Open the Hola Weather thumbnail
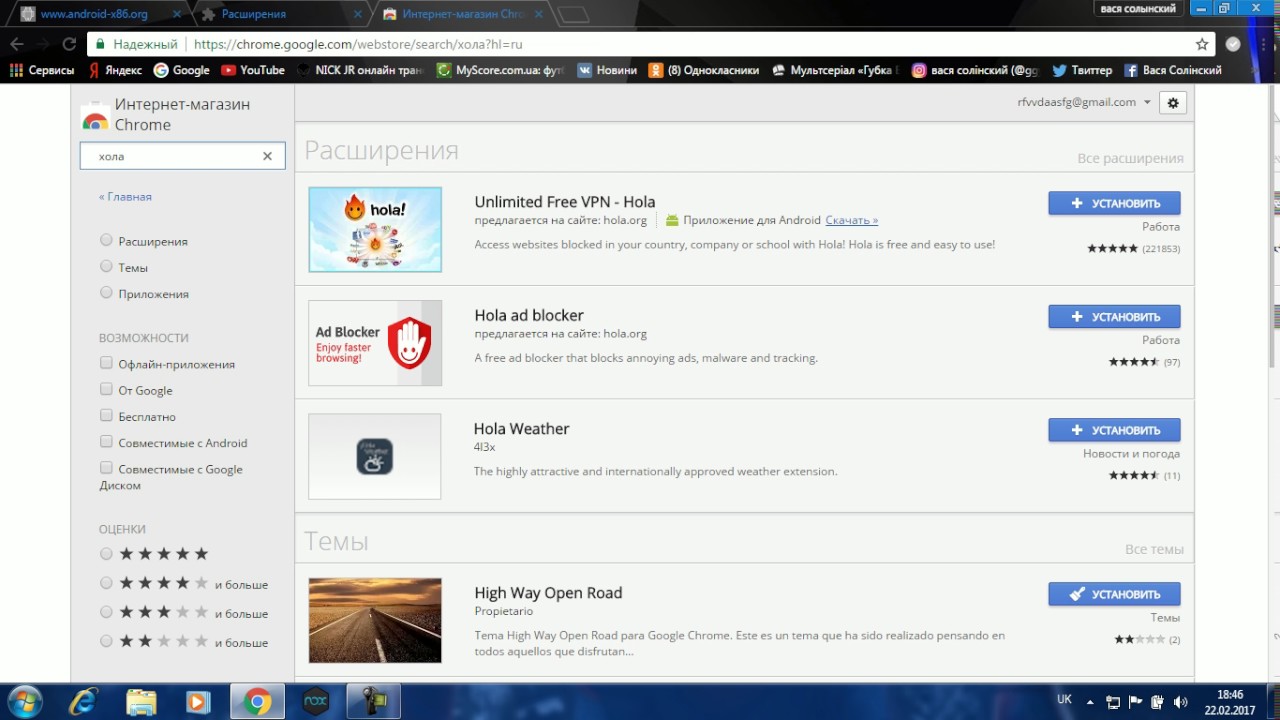 (375, 456)
